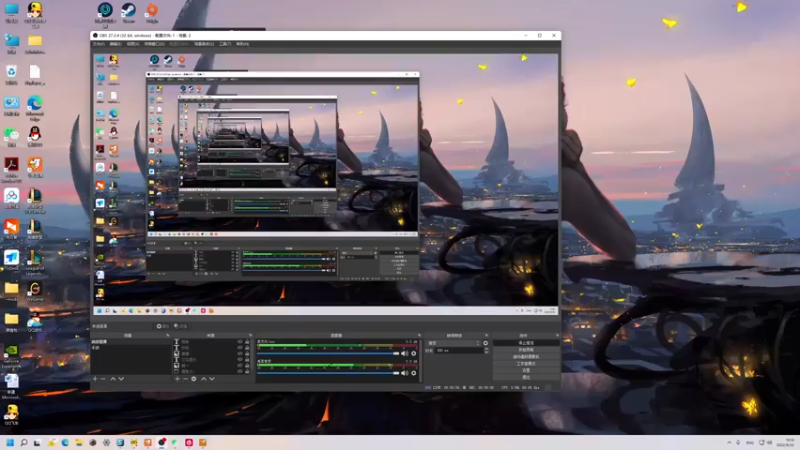Open source properties gear in Sources toolbar

click(194, 379)
